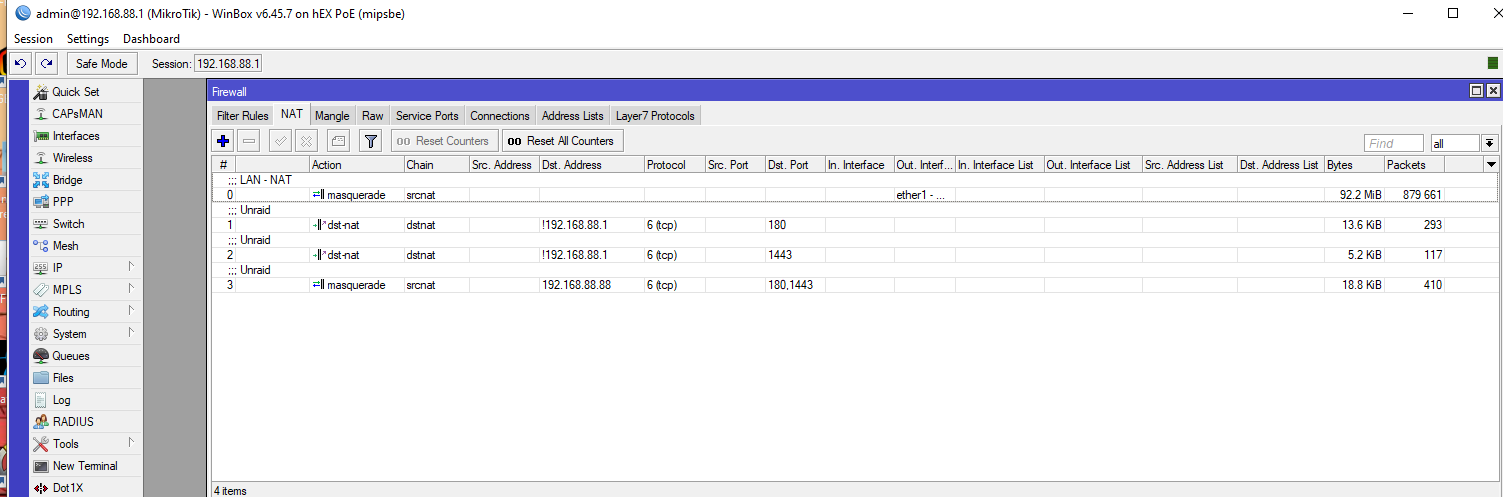Select rule 2 dst-nat port 1443
1503x497 pixels.
coord(855,255)
